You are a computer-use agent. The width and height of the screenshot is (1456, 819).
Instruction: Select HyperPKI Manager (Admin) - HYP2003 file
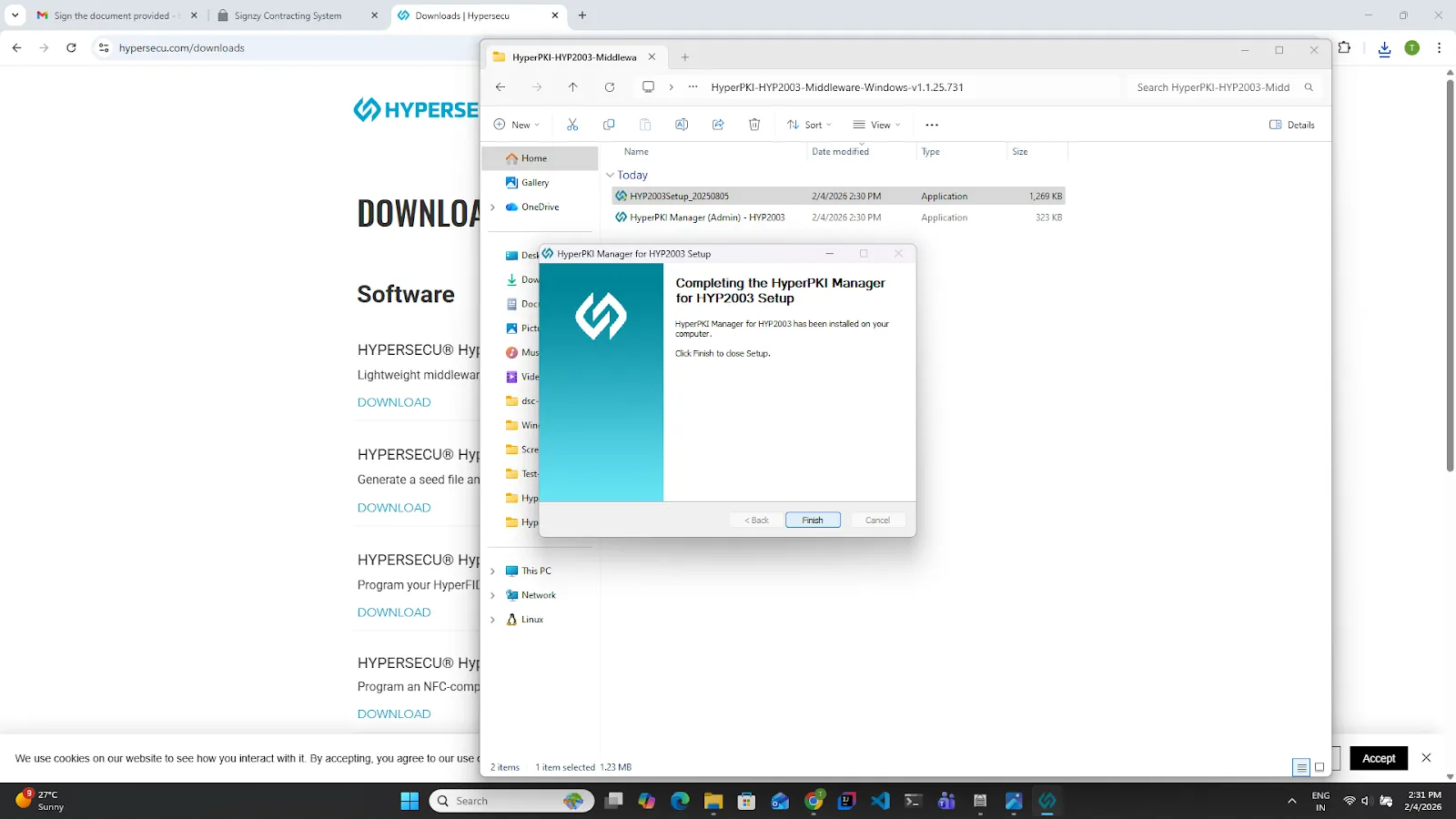pyautogui.click(x=838, y=217)
